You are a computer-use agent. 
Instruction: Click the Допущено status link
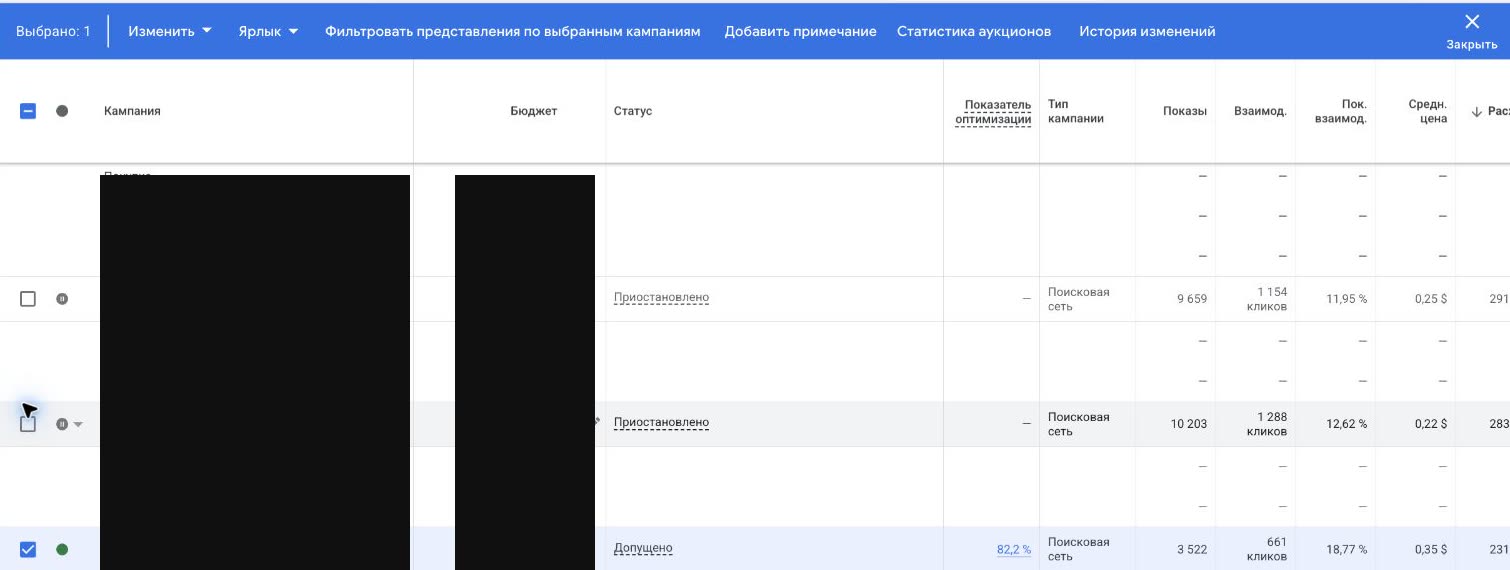[643, 548]
